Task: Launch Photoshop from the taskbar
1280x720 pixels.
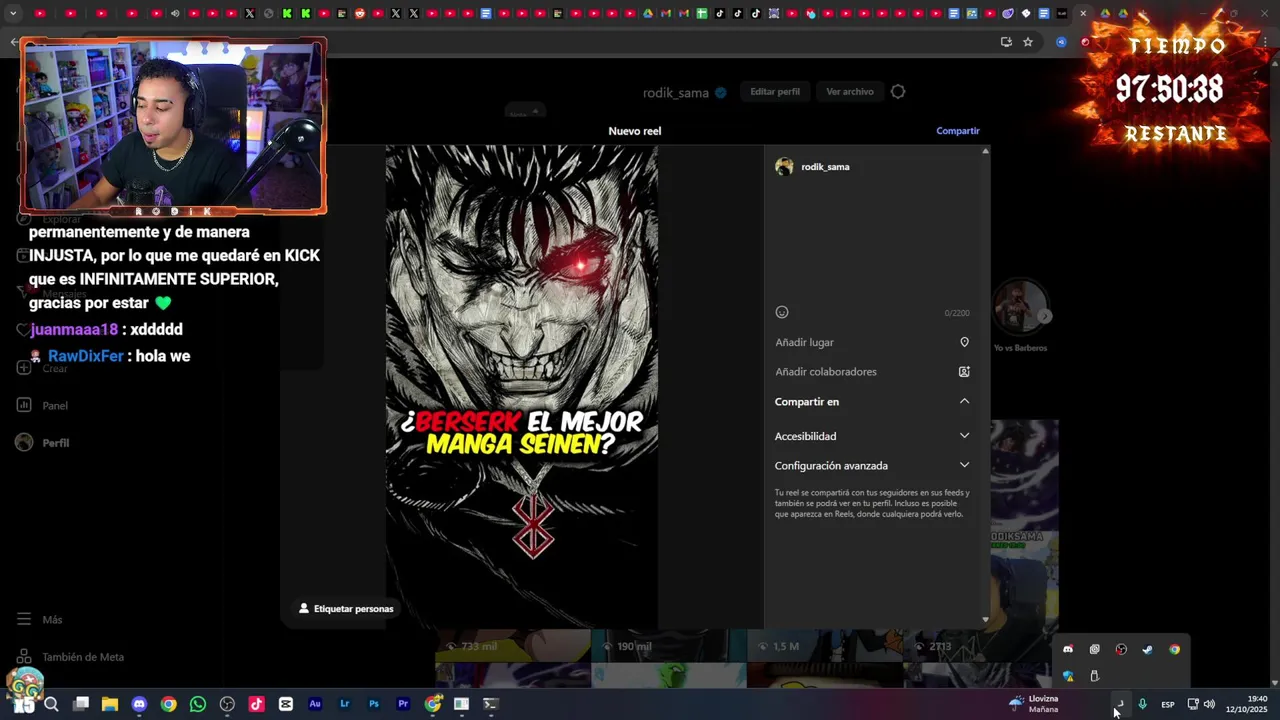Action: (x=374, y=704)
